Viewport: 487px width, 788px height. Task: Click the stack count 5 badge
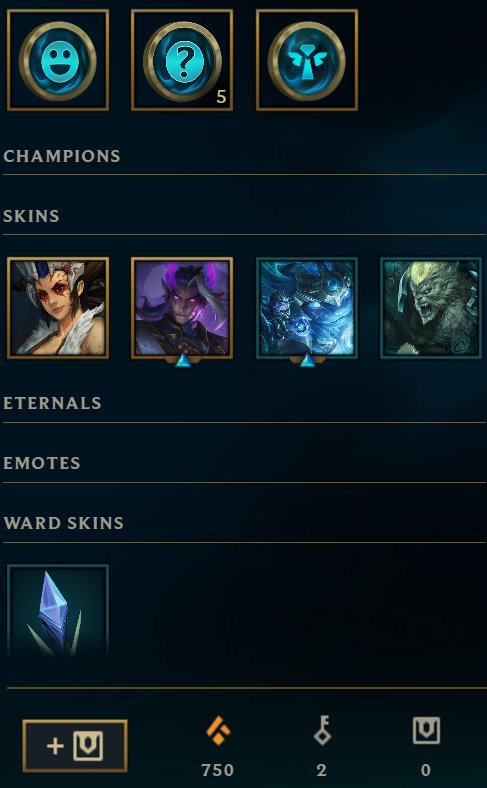[x=221, y=97]
